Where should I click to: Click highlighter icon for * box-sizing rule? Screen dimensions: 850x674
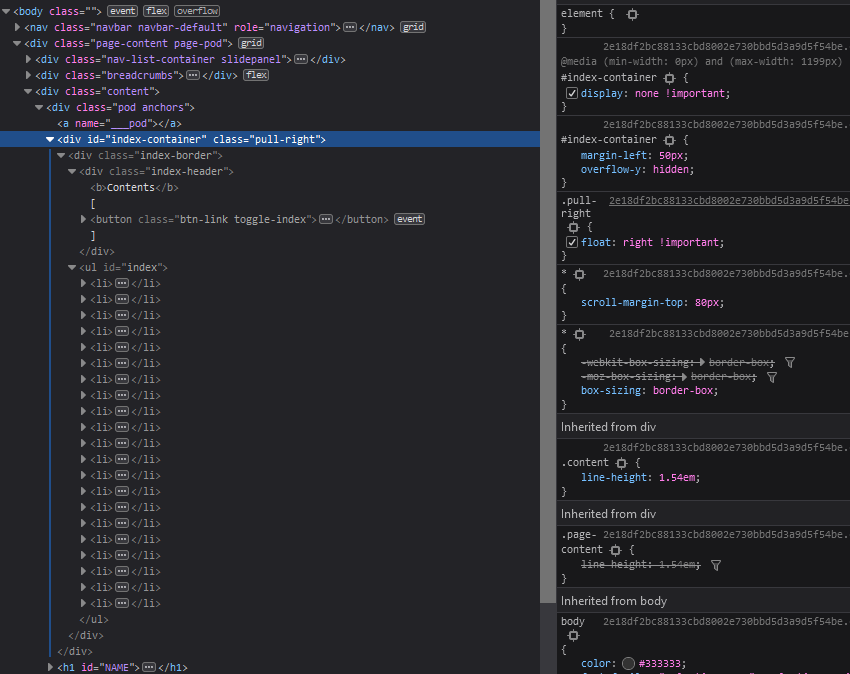(579, 334)
